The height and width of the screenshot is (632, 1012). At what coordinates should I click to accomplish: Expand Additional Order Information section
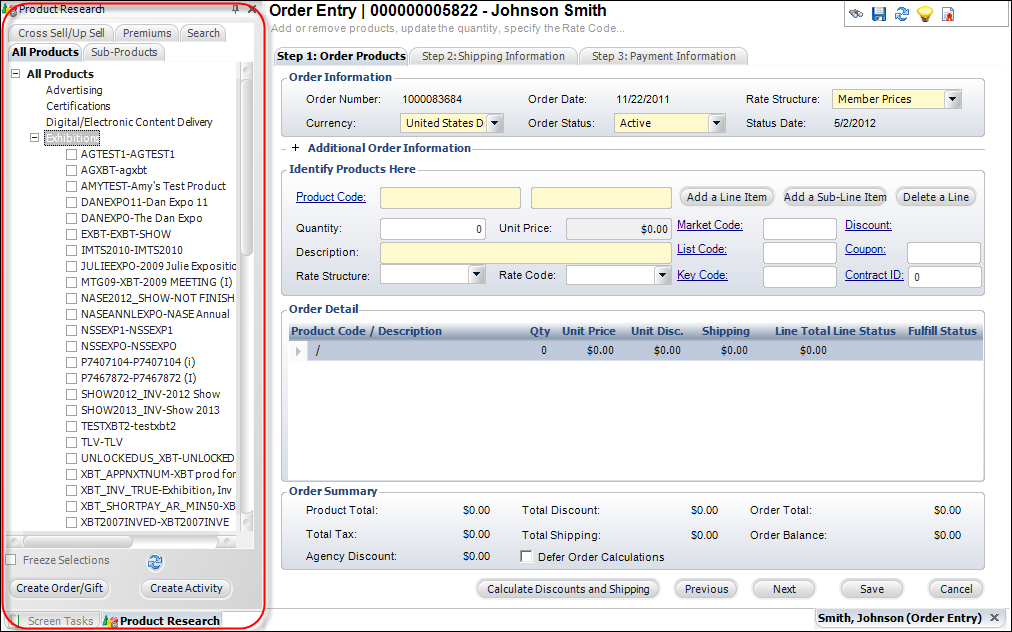tap(296, 148)
